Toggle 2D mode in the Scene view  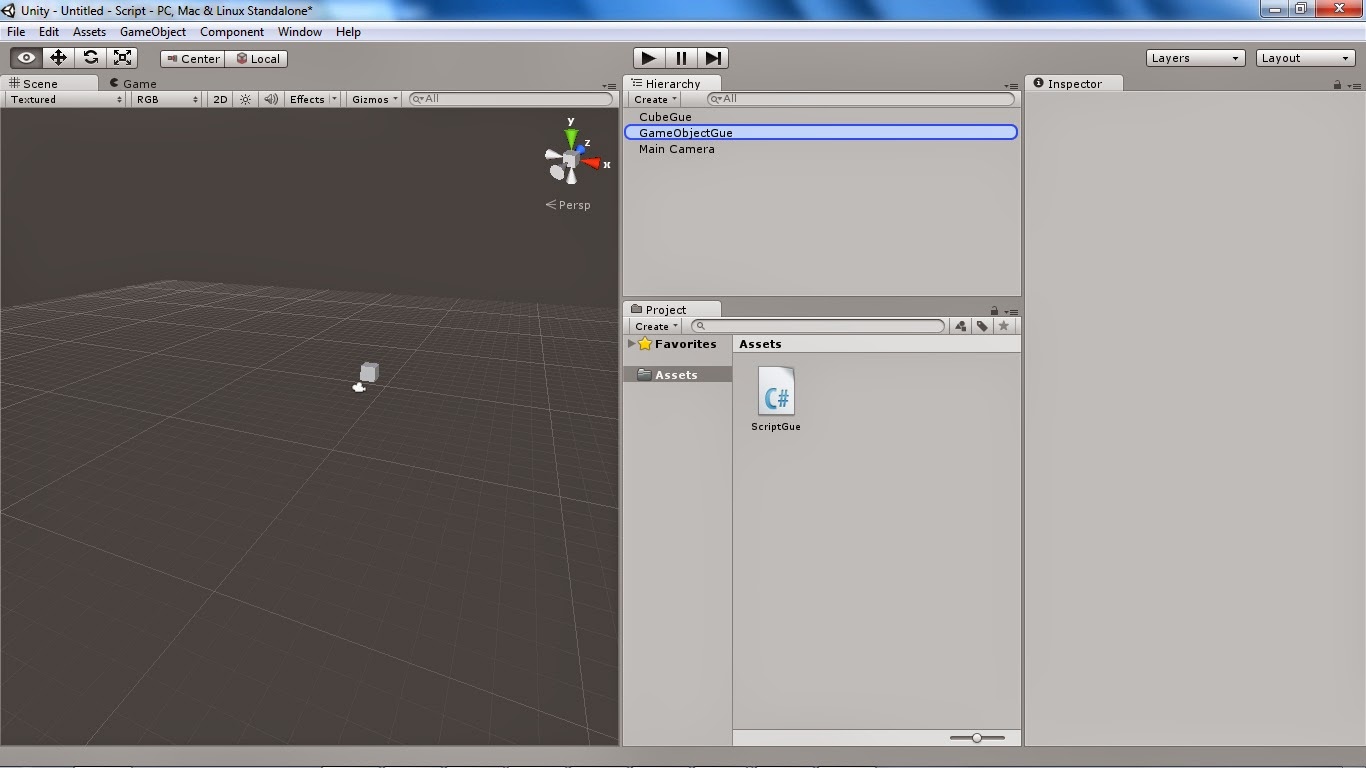219,98
